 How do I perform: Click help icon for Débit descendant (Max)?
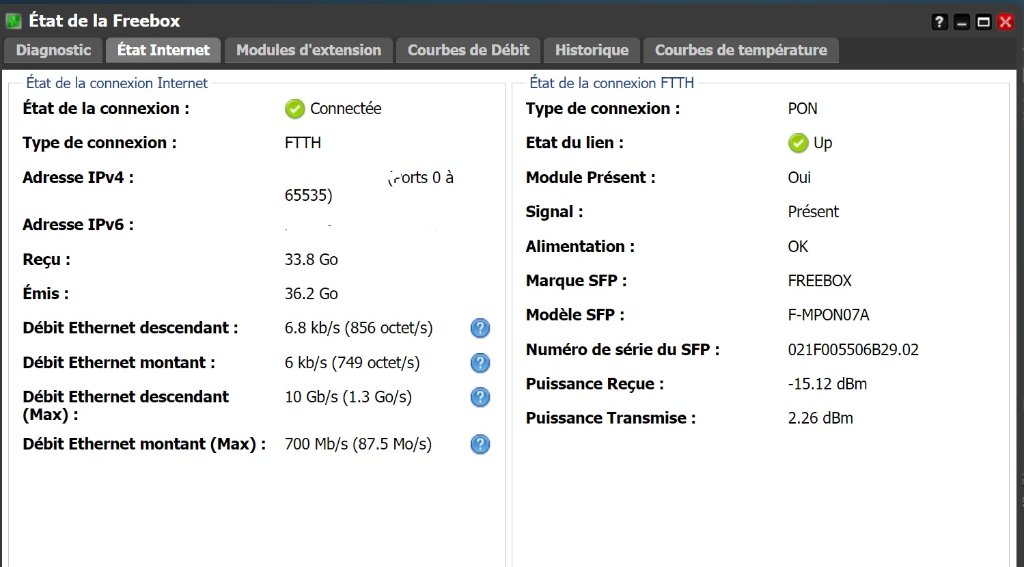(x=480, y=397)
